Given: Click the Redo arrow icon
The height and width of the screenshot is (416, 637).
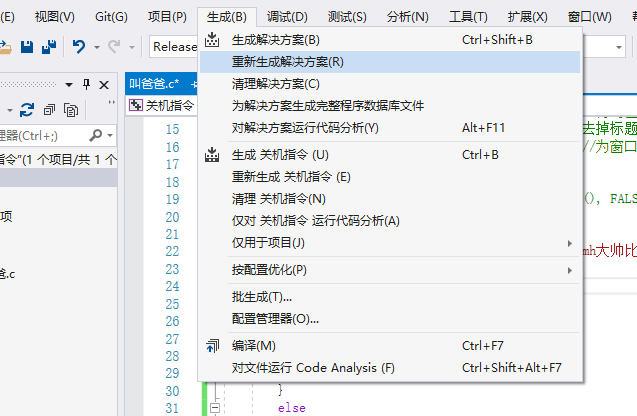Looking at the screenshot, I should coord(114,47).
